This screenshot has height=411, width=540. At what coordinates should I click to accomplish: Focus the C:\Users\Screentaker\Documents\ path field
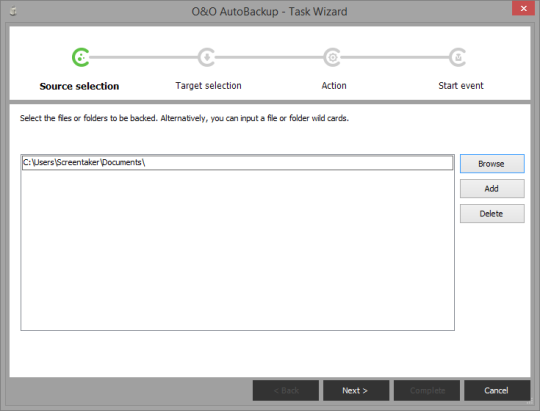(x=237, y=163)
